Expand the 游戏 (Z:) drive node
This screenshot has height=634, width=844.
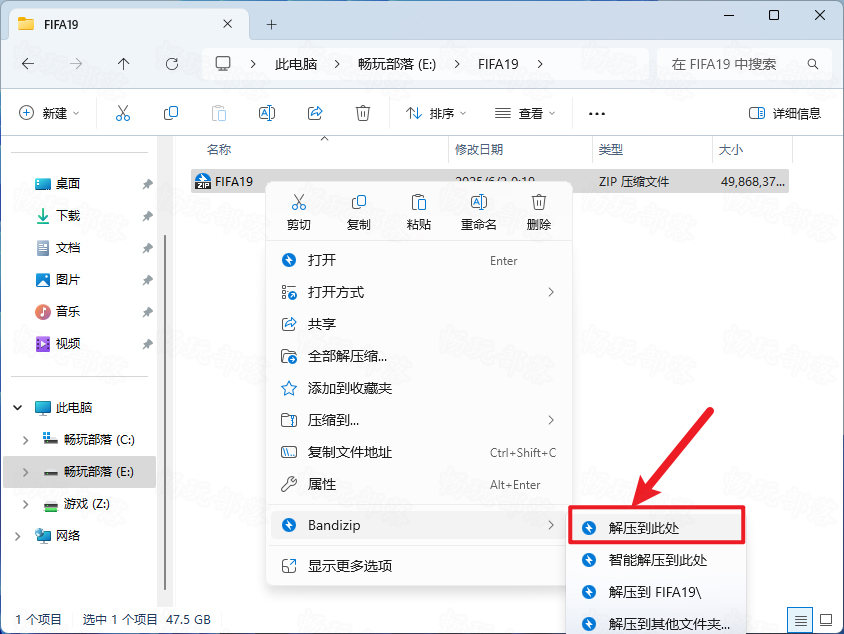point(25,504)
